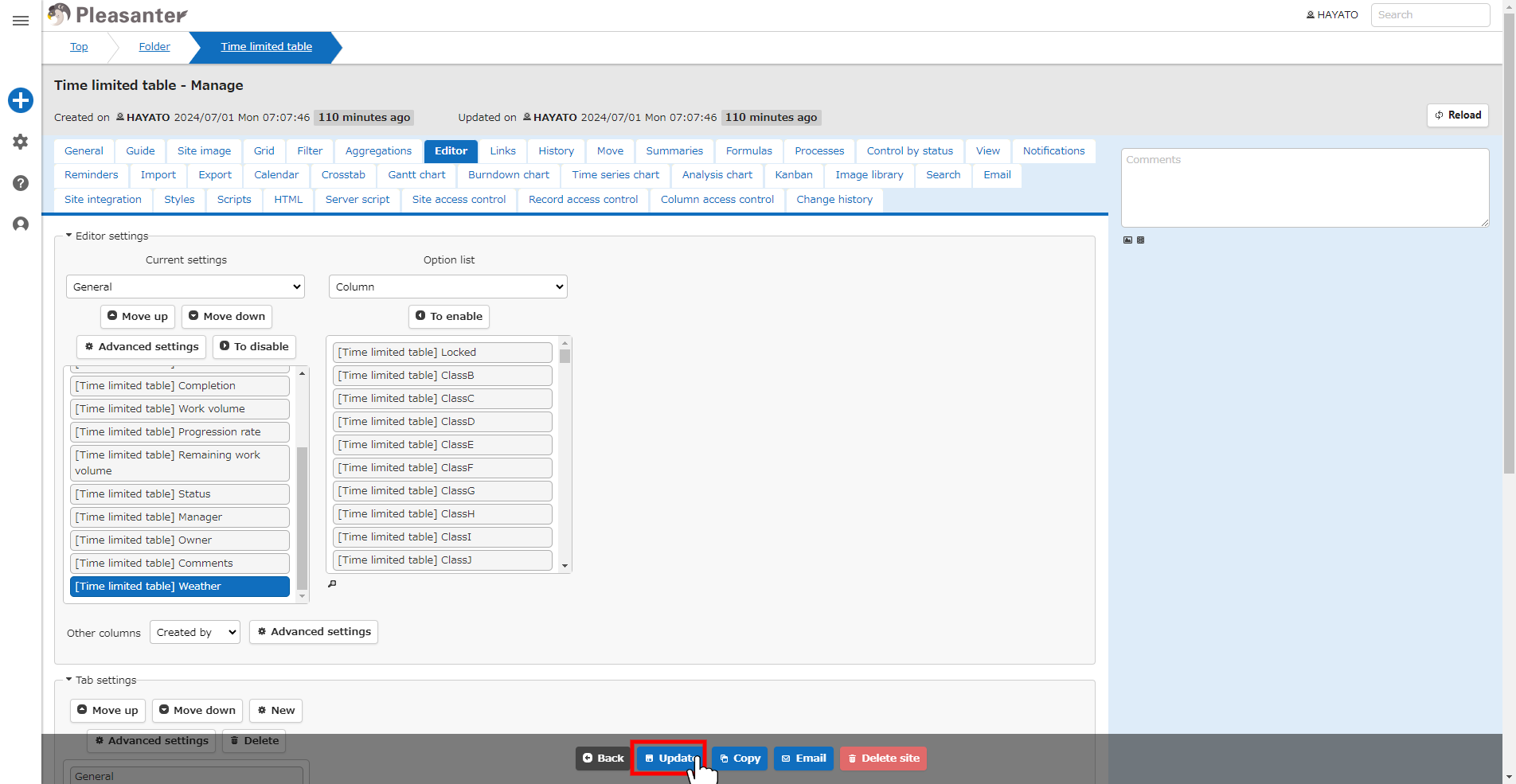Select the Weather column item
This screenshot has width=1516, height=784.
tap(180, 587)
